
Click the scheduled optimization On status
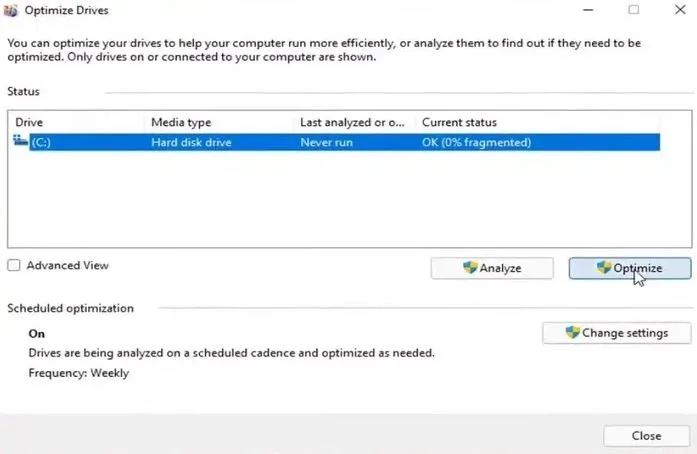pos(36,333)
